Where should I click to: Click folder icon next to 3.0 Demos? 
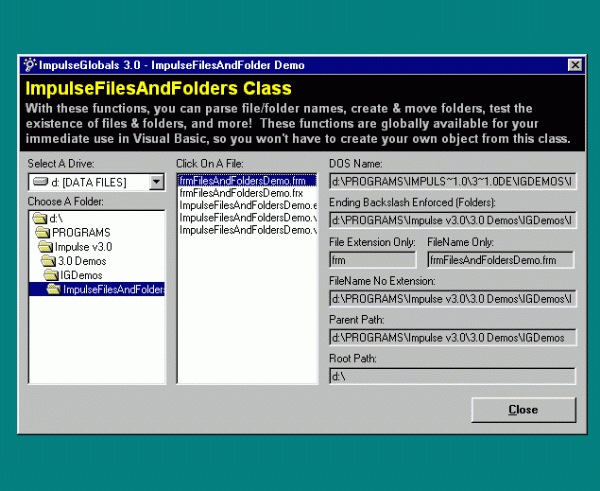click(x=48, y=261)
